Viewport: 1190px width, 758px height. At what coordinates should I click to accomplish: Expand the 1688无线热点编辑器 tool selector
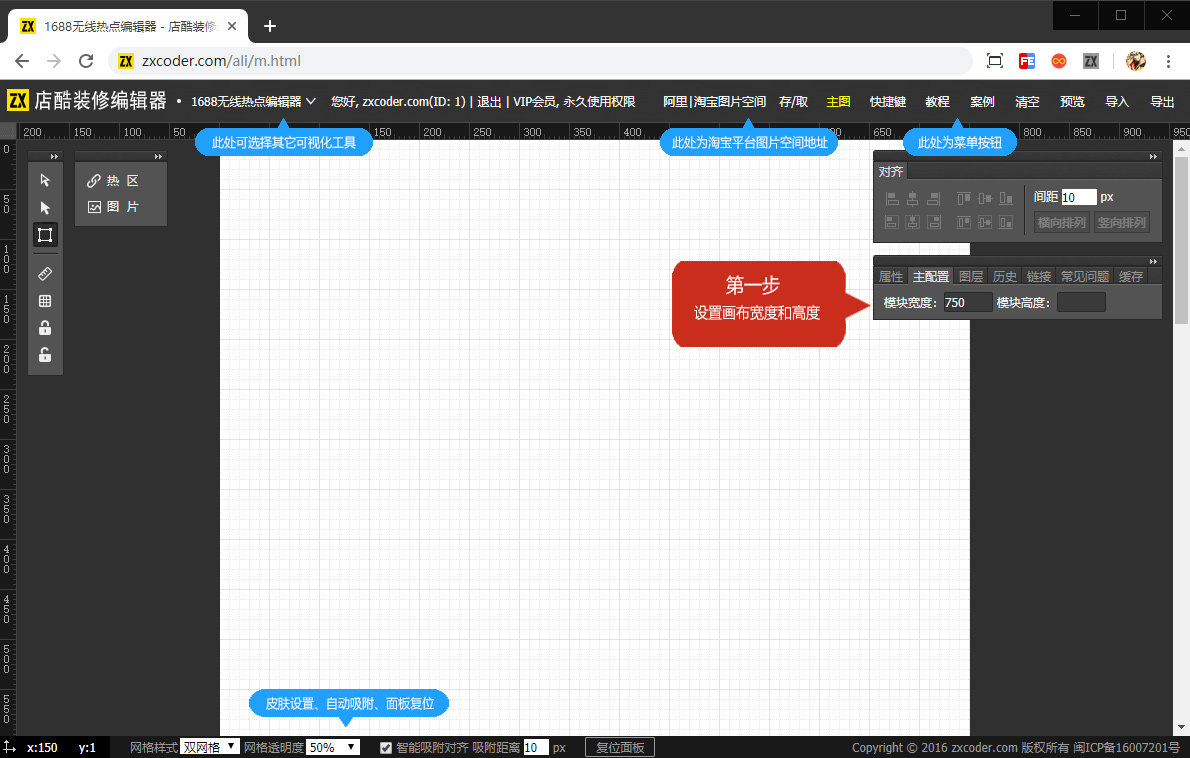tap(253, 101)
